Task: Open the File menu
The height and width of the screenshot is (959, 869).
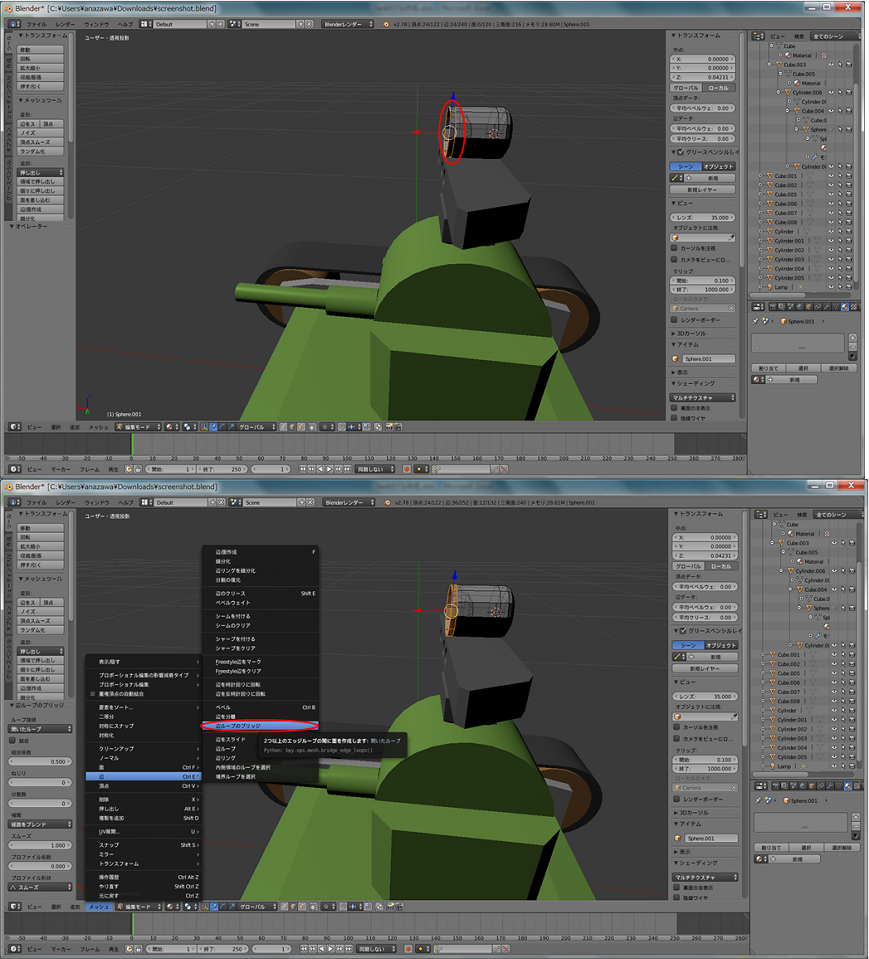Action: [x=34, y=24]
